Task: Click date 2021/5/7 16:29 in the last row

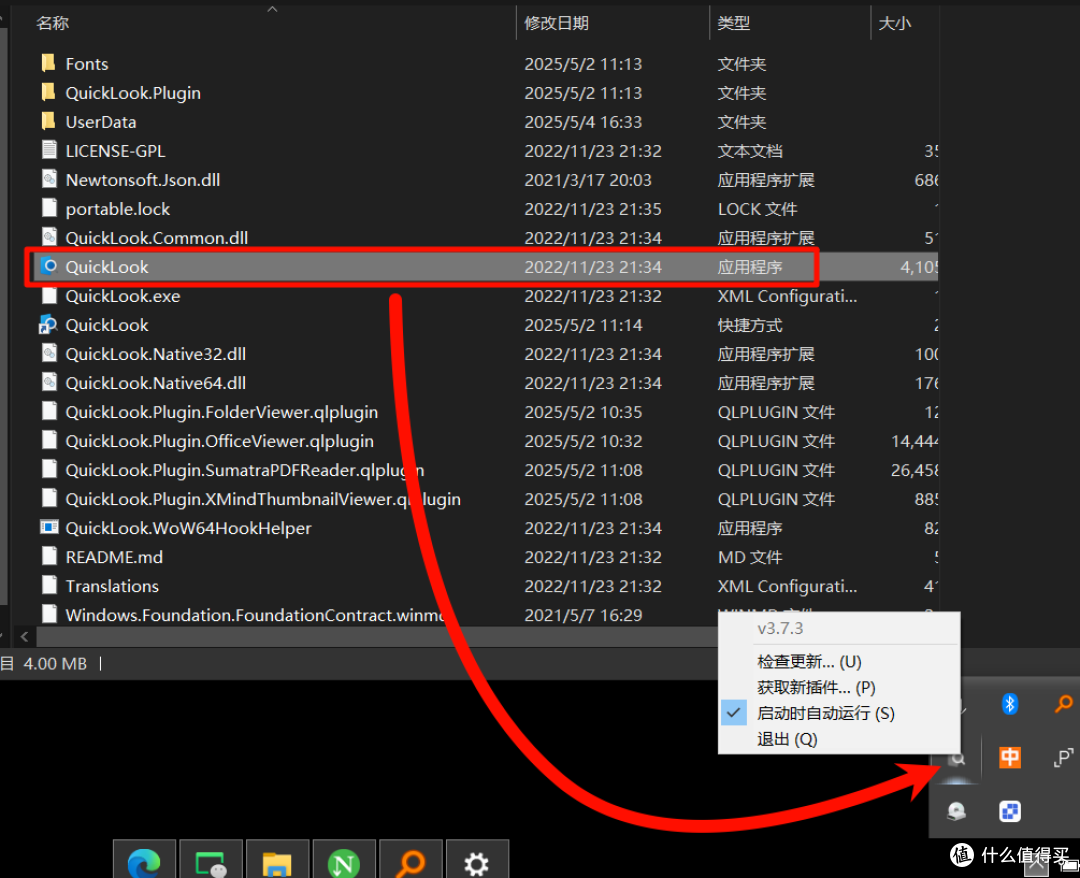Action: 583,614
